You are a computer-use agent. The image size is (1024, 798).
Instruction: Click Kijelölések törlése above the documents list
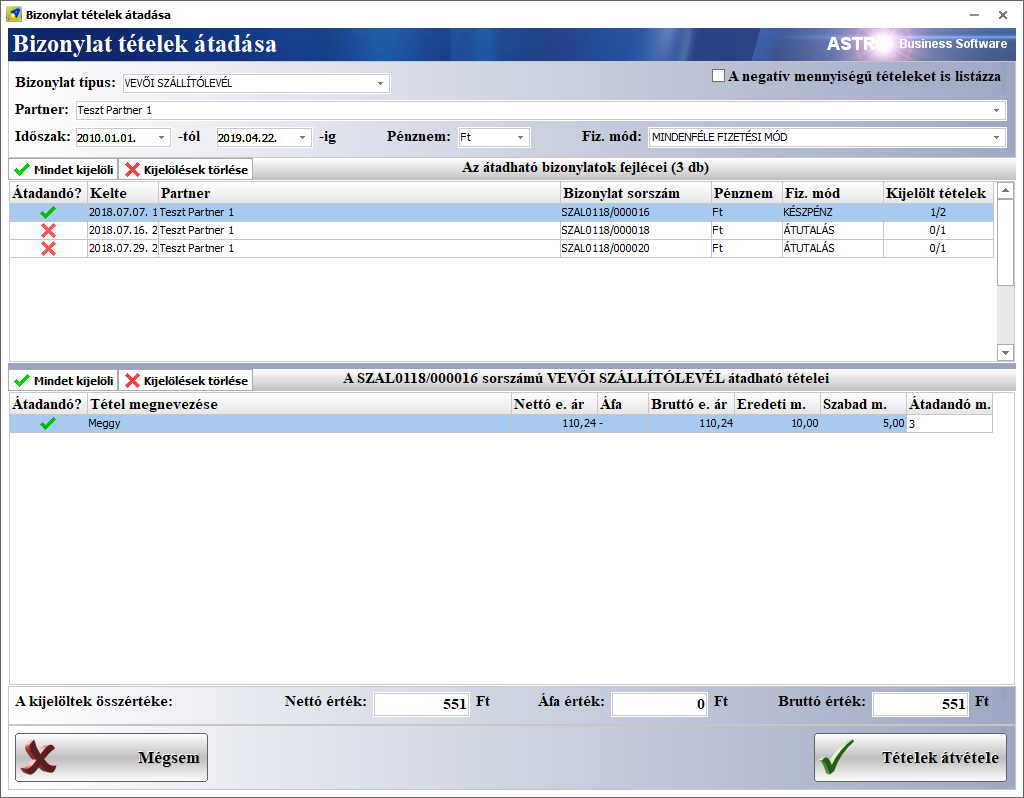pyautogui.click(x=186, y=170)
